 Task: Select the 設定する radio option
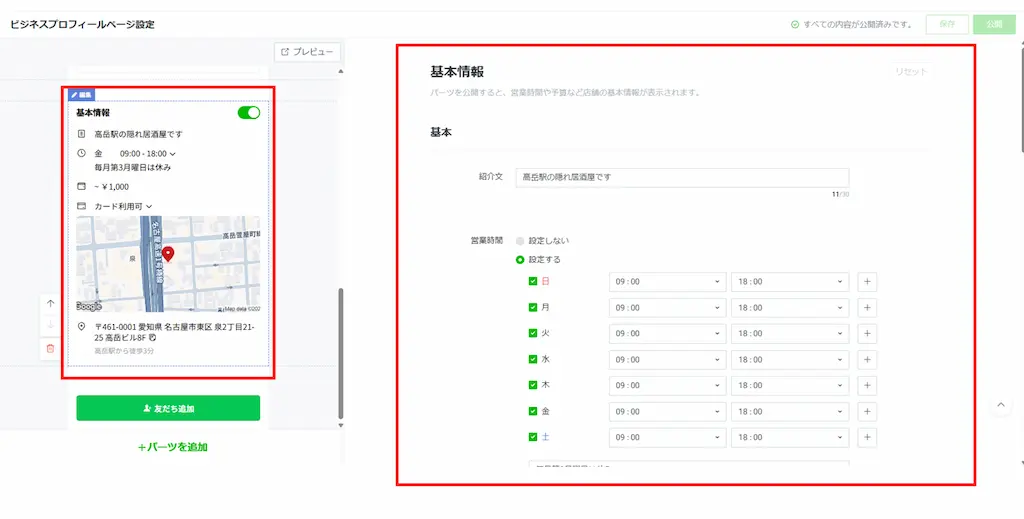pyautogui.click(x=520, y=260)
